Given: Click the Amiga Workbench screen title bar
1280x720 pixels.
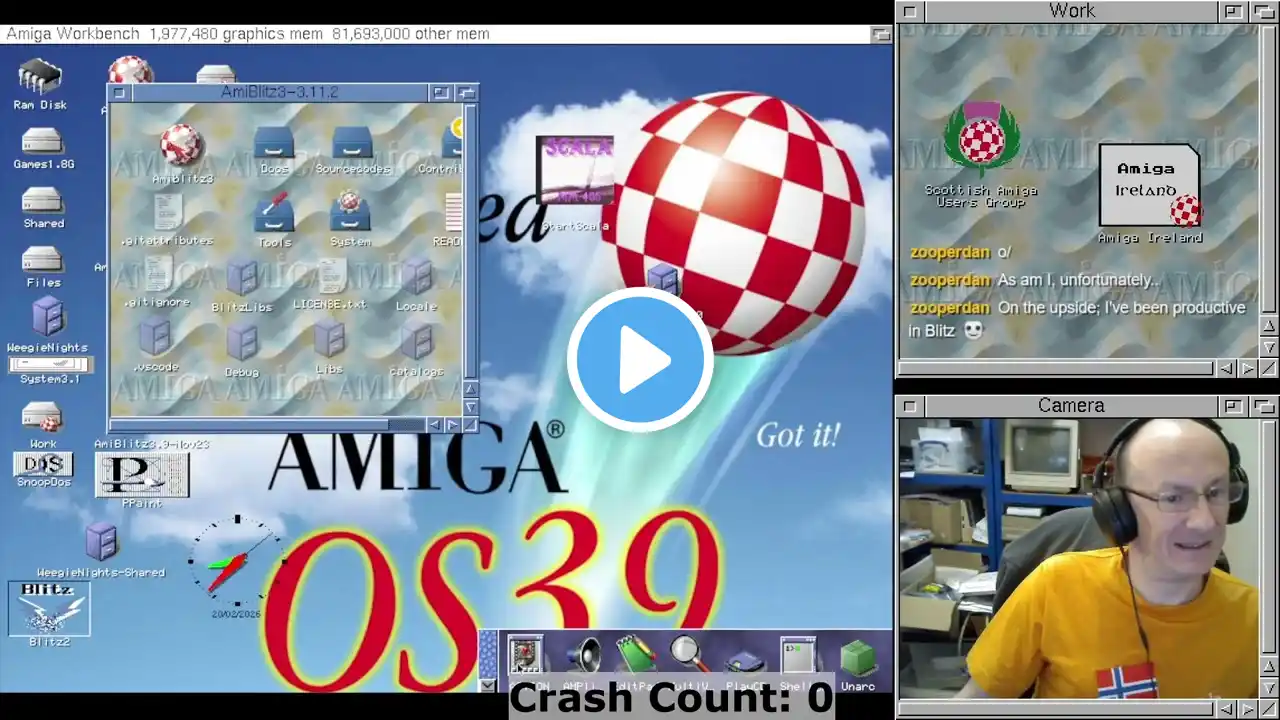Looking at the screenshot, I should pyautogui.click(x=436, y=34).
